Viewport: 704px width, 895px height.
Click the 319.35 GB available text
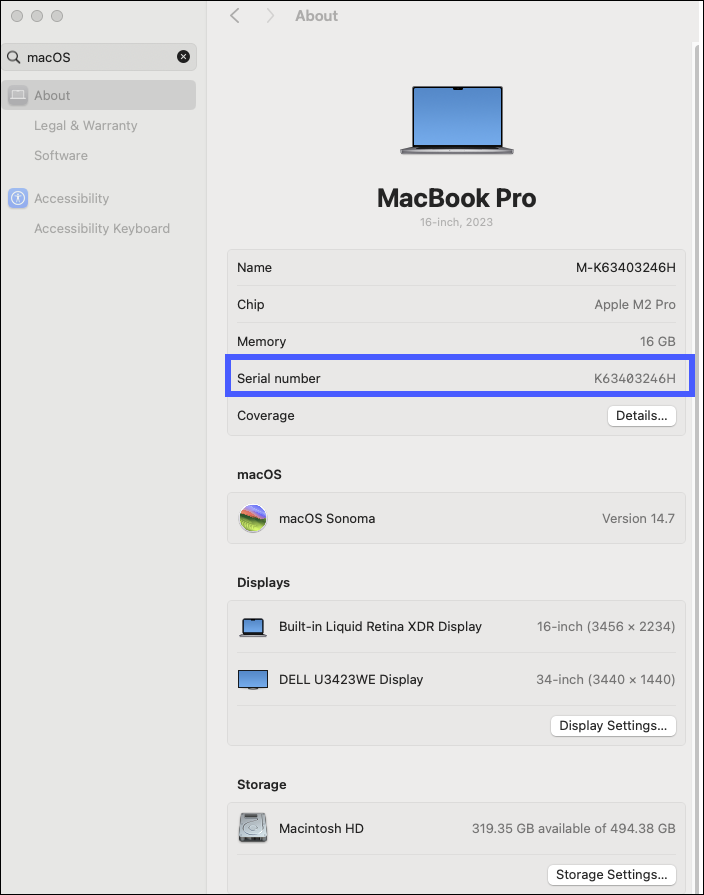point(574,828)
